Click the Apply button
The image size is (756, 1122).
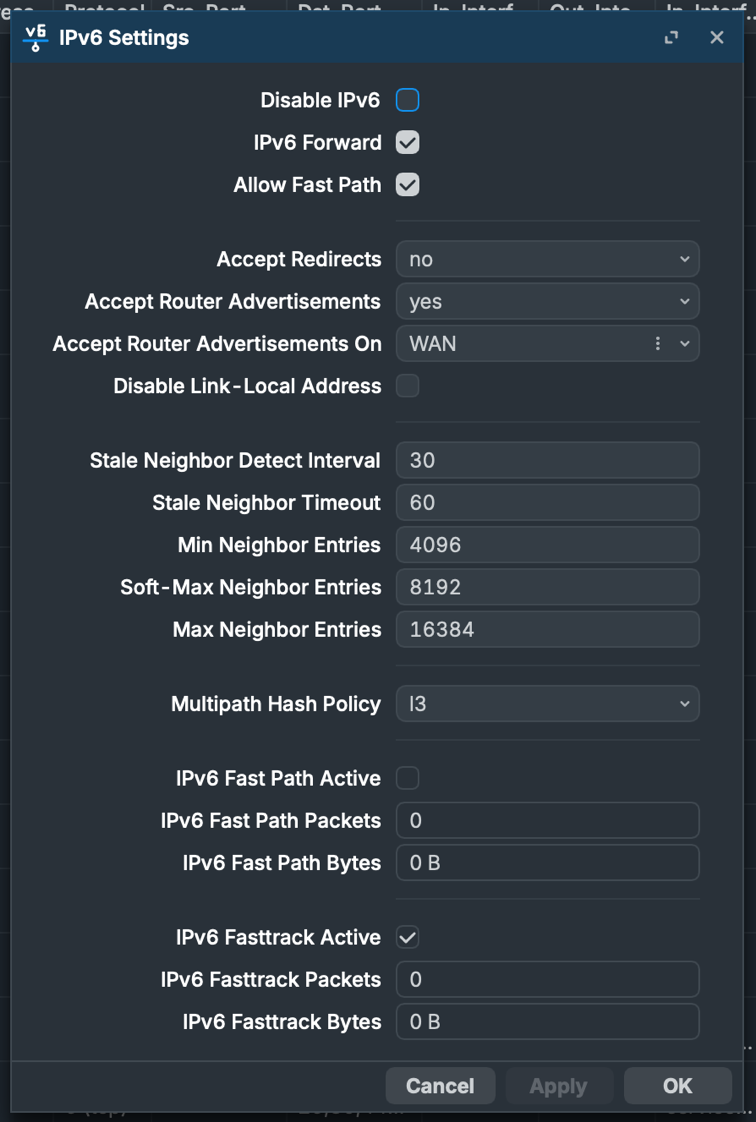[x=559, y=1086]
